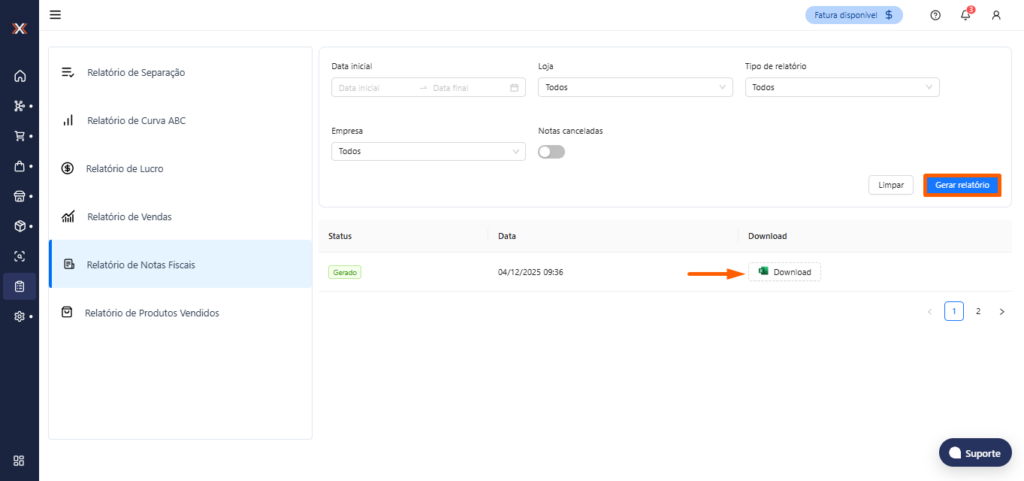Image resolution: width=1024 pixels, height=481 pixels.
Task: Open the box/package sidebar icon
Action: coord(19,226)
